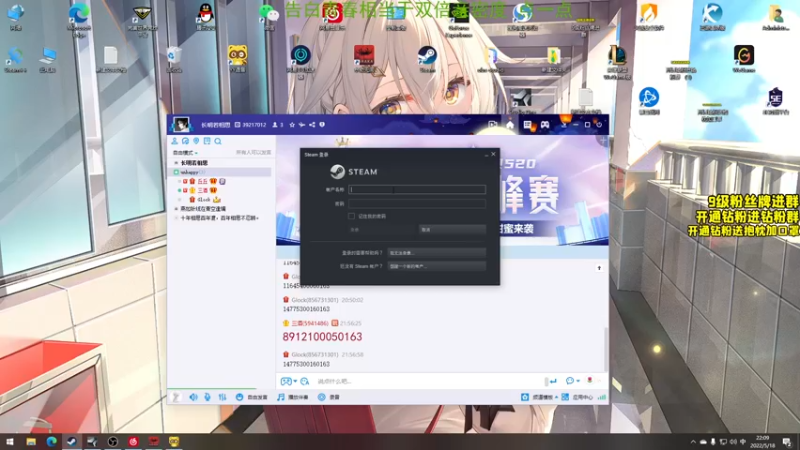Select user Glock in channel list
This screenshot has width=800, height=450.
[204, 199]
